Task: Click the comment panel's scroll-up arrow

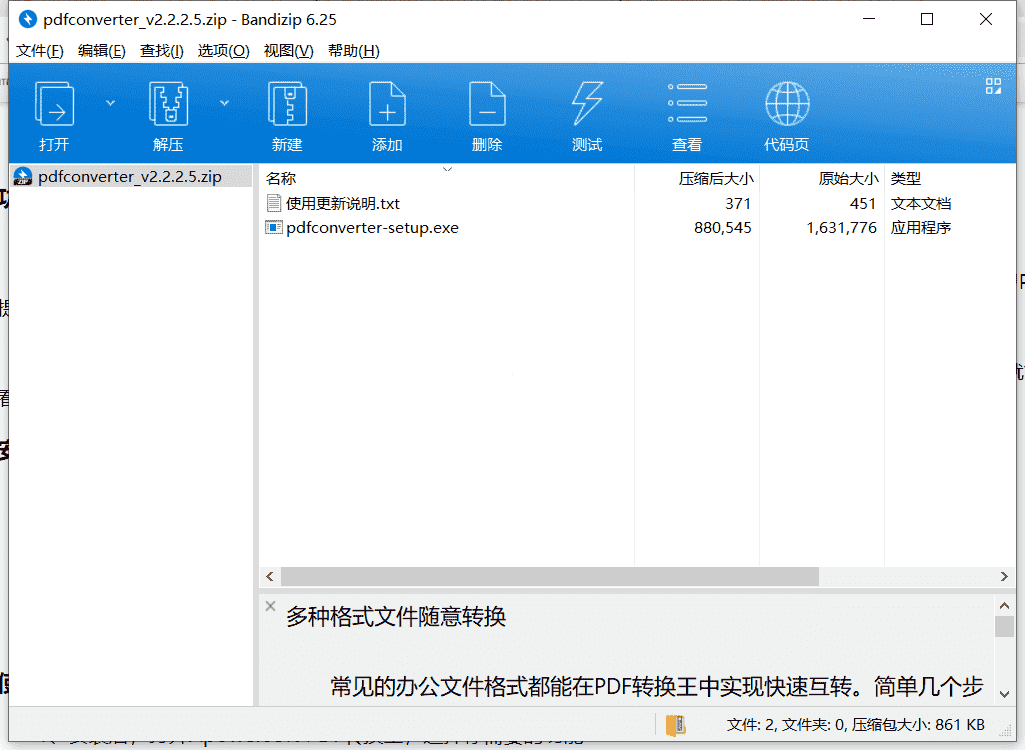Action: (1004, 605)
